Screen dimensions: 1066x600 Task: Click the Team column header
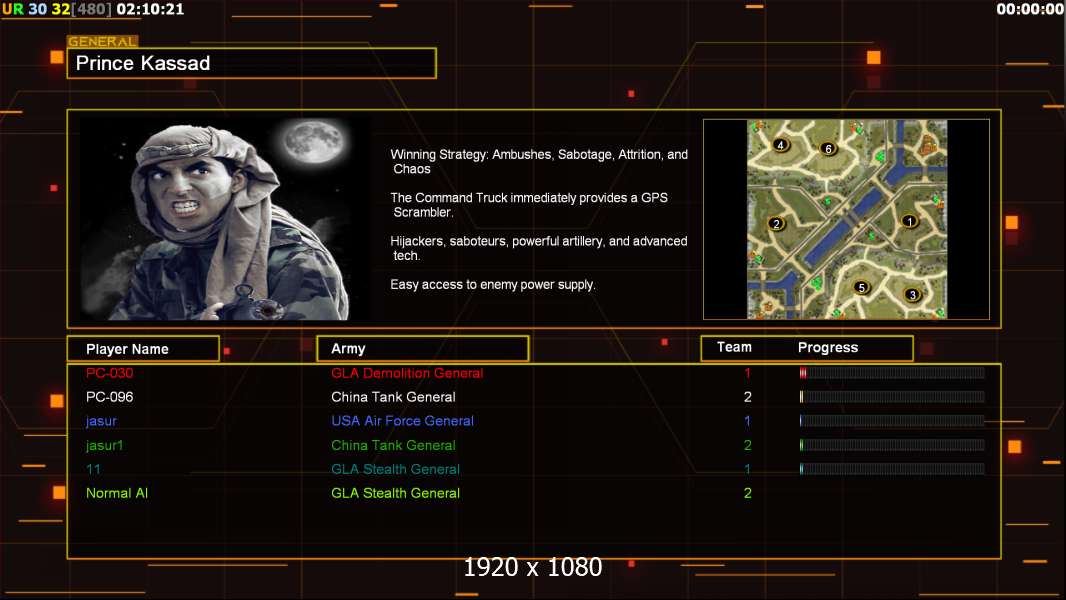[734, 347]
